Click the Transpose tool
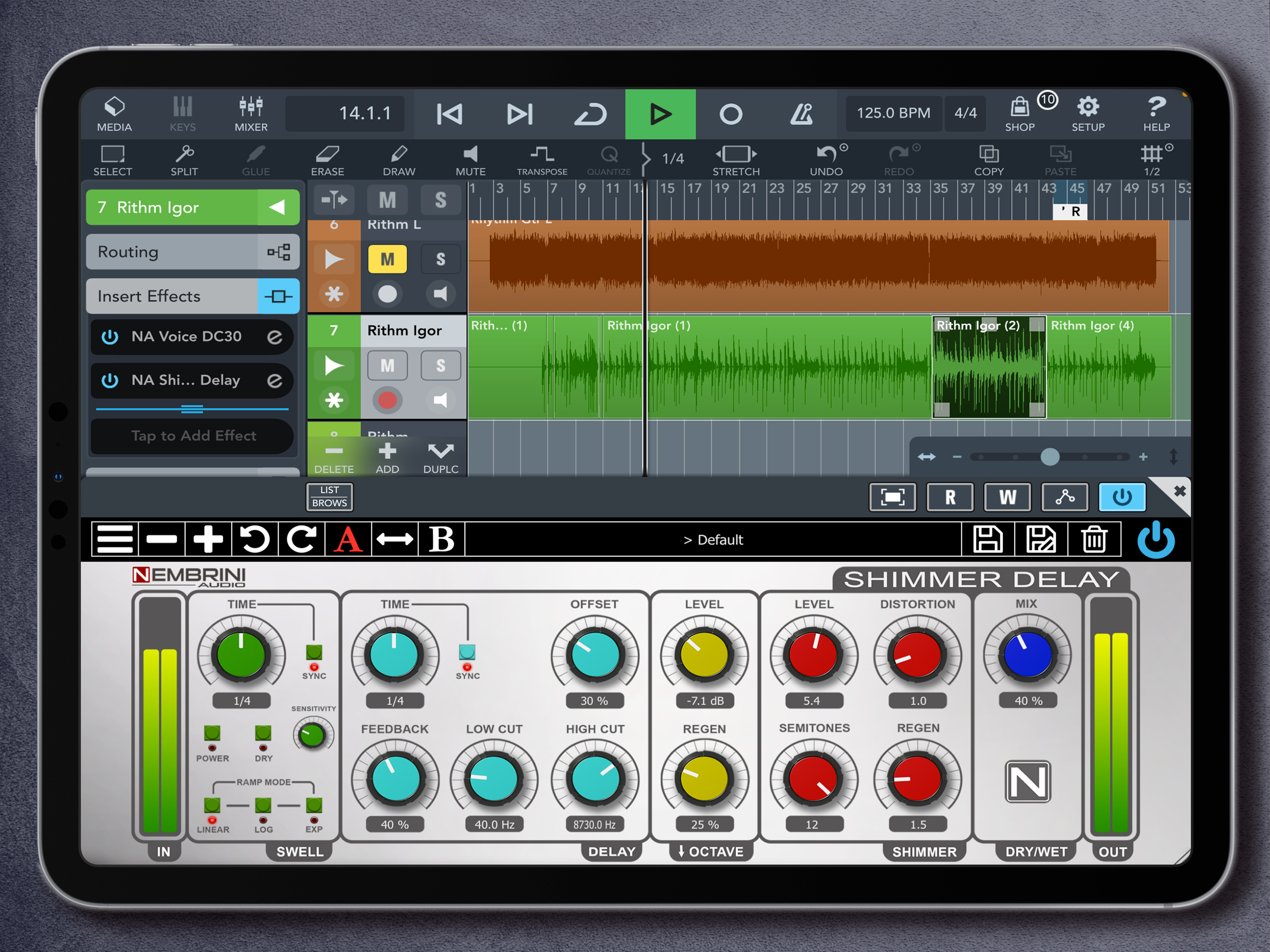This screenshot has height=952, width=1270. click(x=542, y=160)
